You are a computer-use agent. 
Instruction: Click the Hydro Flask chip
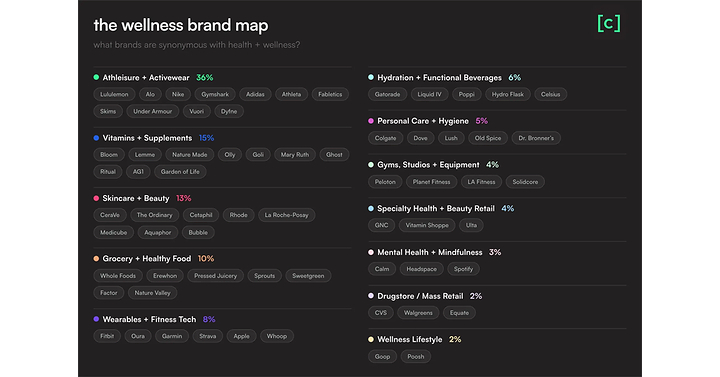(507, 94)
